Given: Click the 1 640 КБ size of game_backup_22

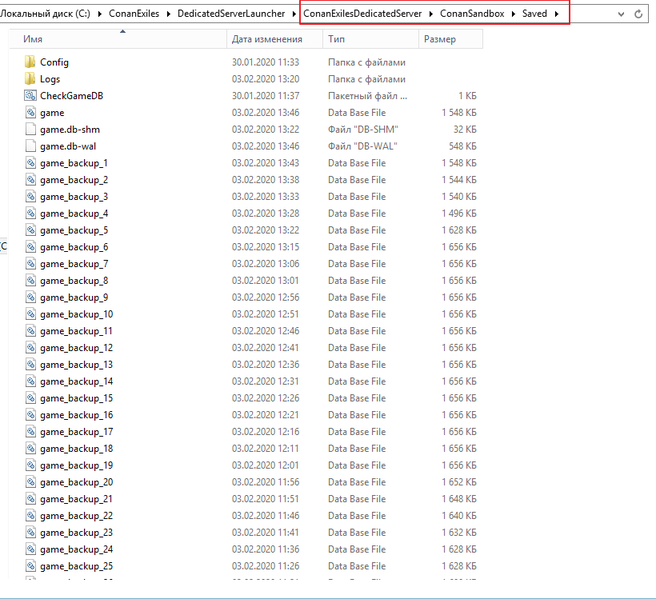Looking at the screenshot, I should [459, 516].
